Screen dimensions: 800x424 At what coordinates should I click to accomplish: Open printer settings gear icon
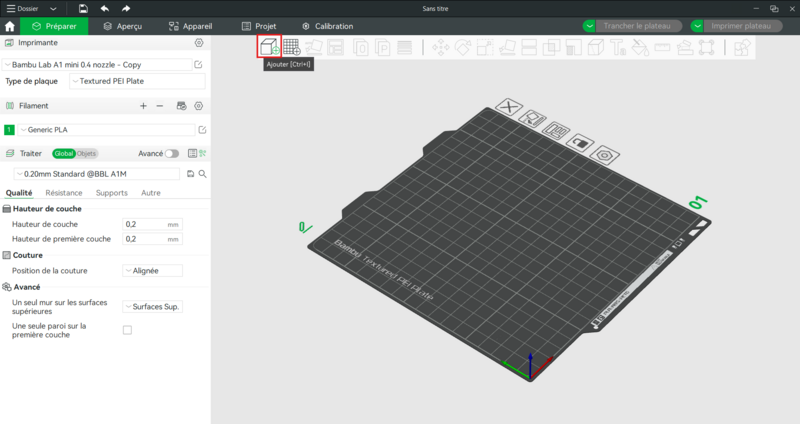click(x=199, y=43)
